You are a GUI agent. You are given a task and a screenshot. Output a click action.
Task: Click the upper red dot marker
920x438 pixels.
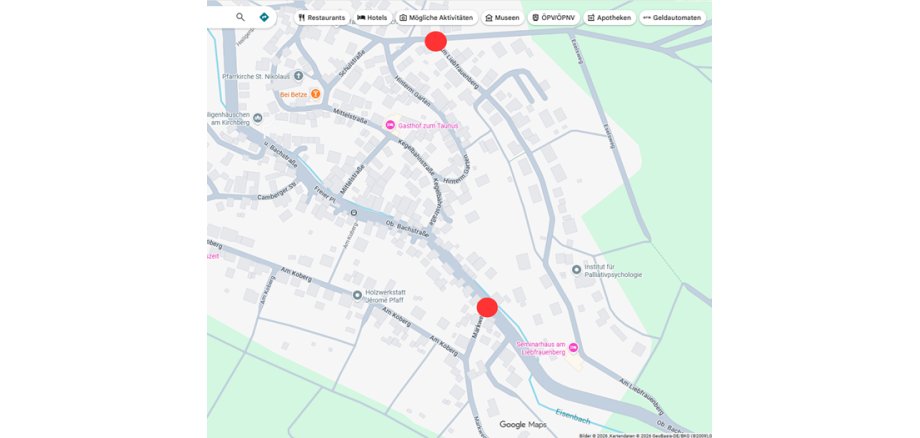tap(435, 41)
